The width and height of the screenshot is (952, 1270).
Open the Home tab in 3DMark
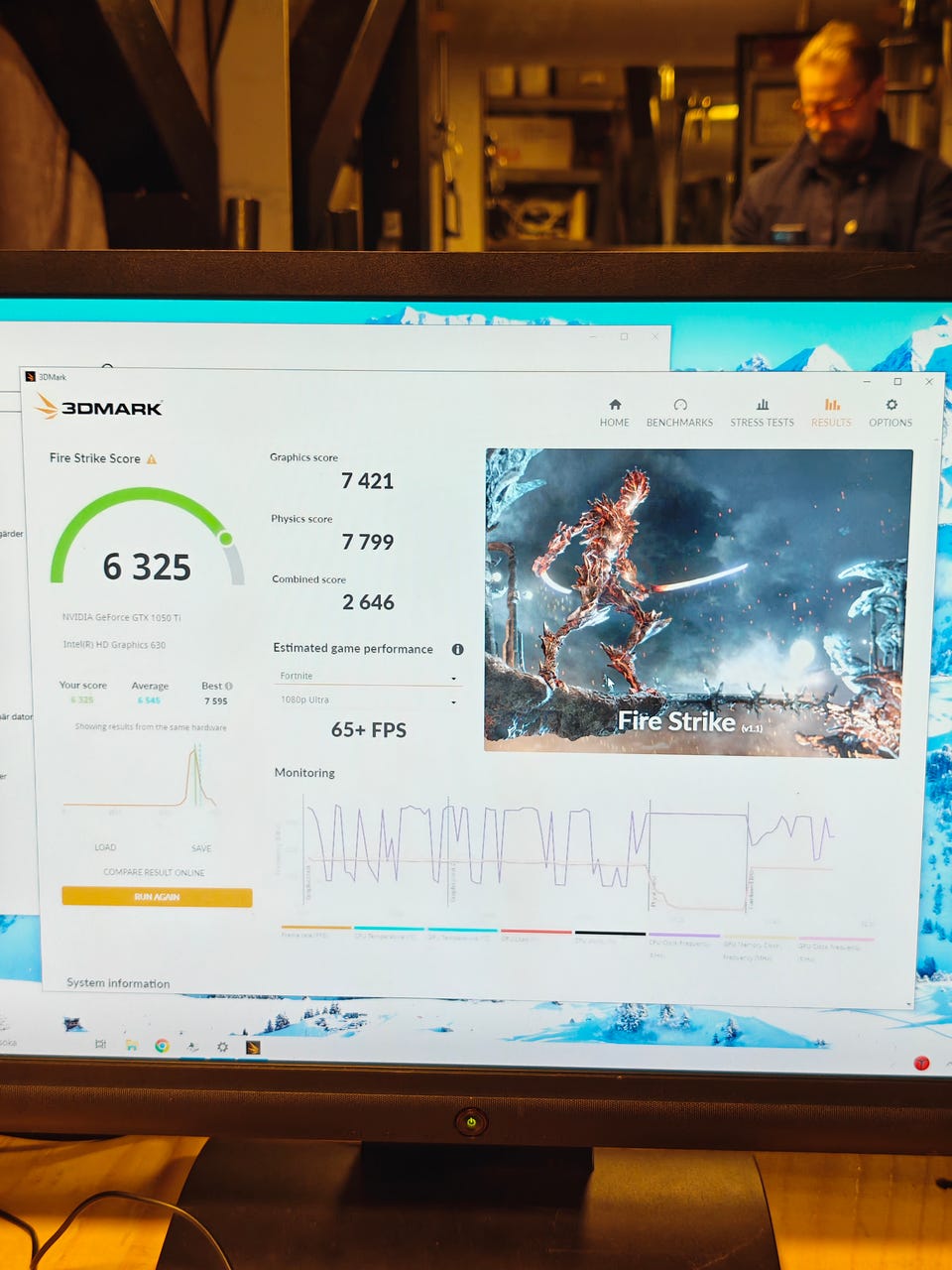[614, 413]
